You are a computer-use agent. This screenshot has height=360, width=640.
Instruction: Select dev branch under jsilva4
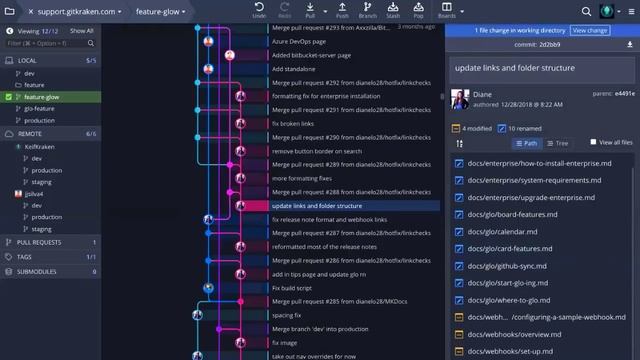tap(37, 205)
